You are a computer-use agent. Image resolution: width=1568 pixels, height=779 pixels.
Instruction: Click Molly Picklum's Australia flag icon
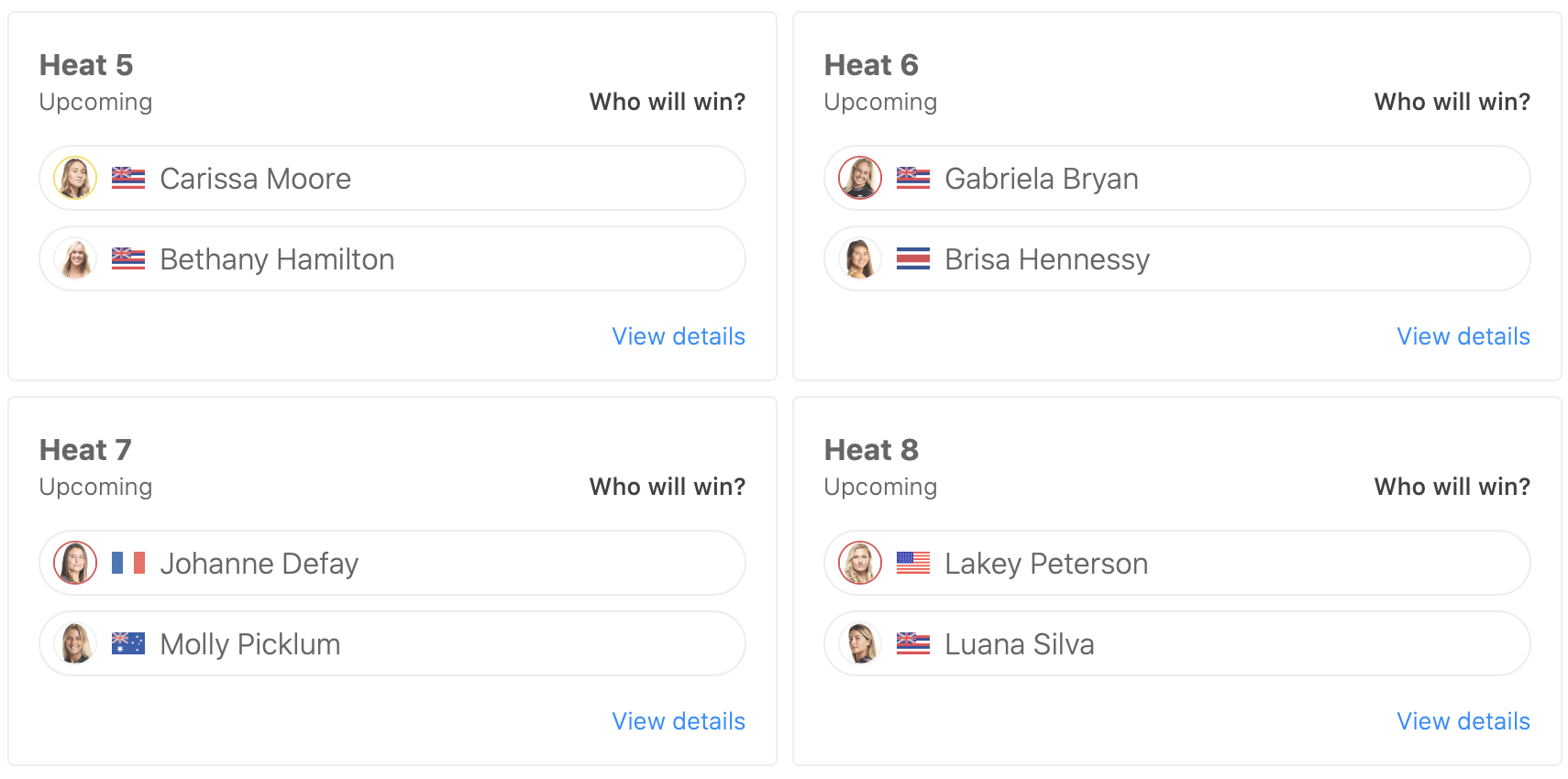pyautogui.click(x=128, y=643)
